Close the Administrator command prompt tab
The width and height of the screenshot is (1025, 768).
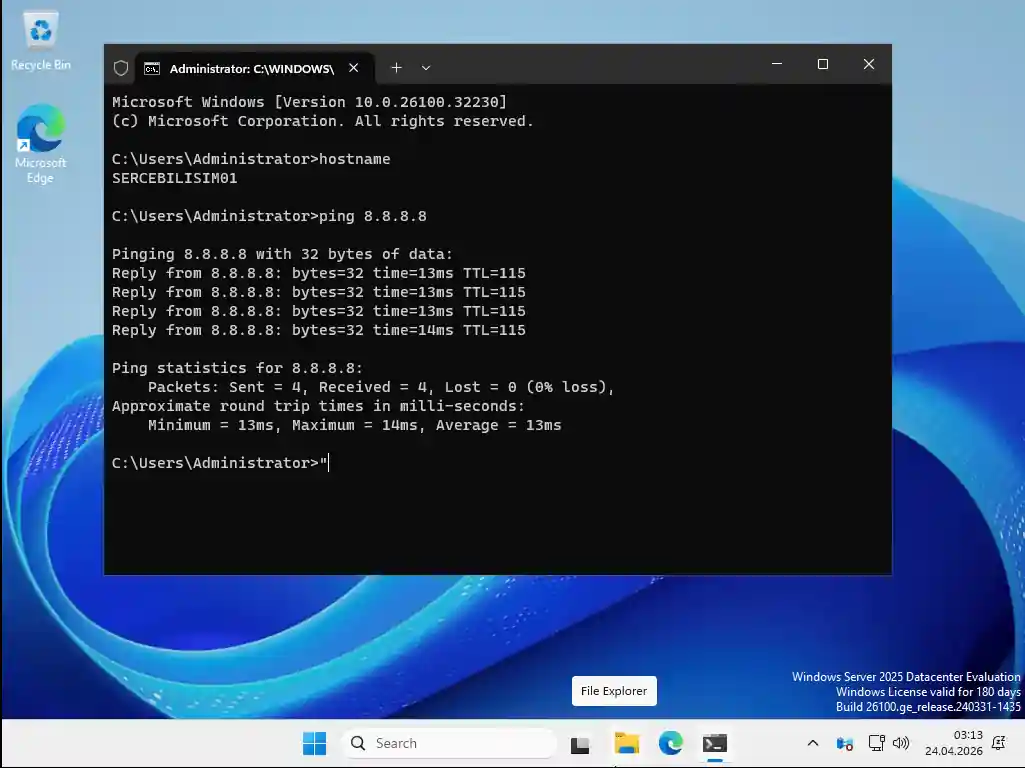354,68
